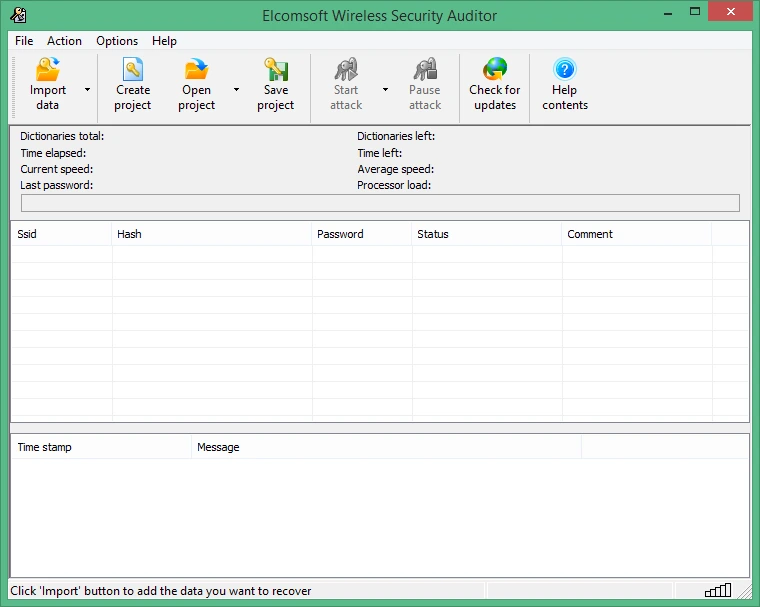Click the 'Current speed:' label
Screen dimensions: 760x607
57,169
